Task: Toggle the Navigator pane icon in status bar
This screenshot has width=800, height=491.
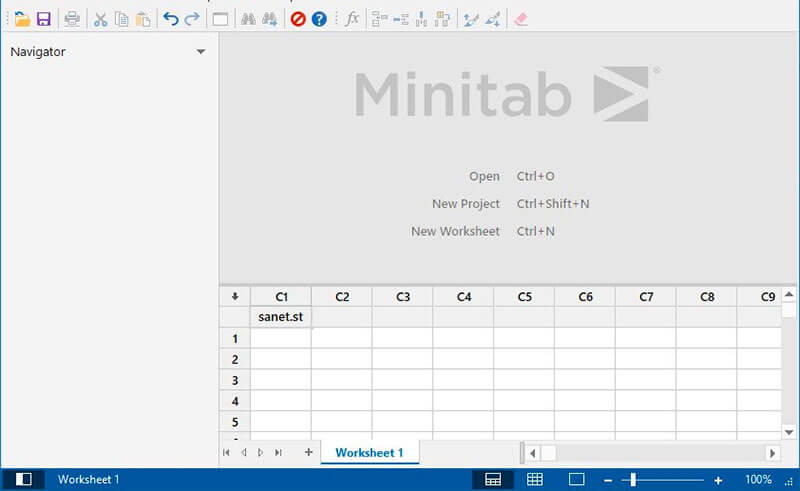Action: tap(23, 479)
